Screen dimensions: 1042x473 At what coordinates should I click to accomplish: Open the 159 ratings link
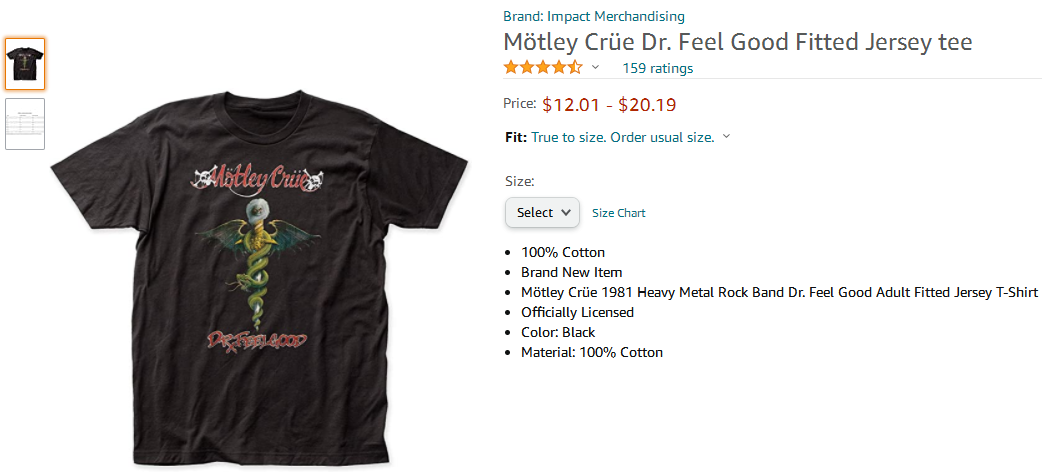pyautogui.click(x=657, y=68)
